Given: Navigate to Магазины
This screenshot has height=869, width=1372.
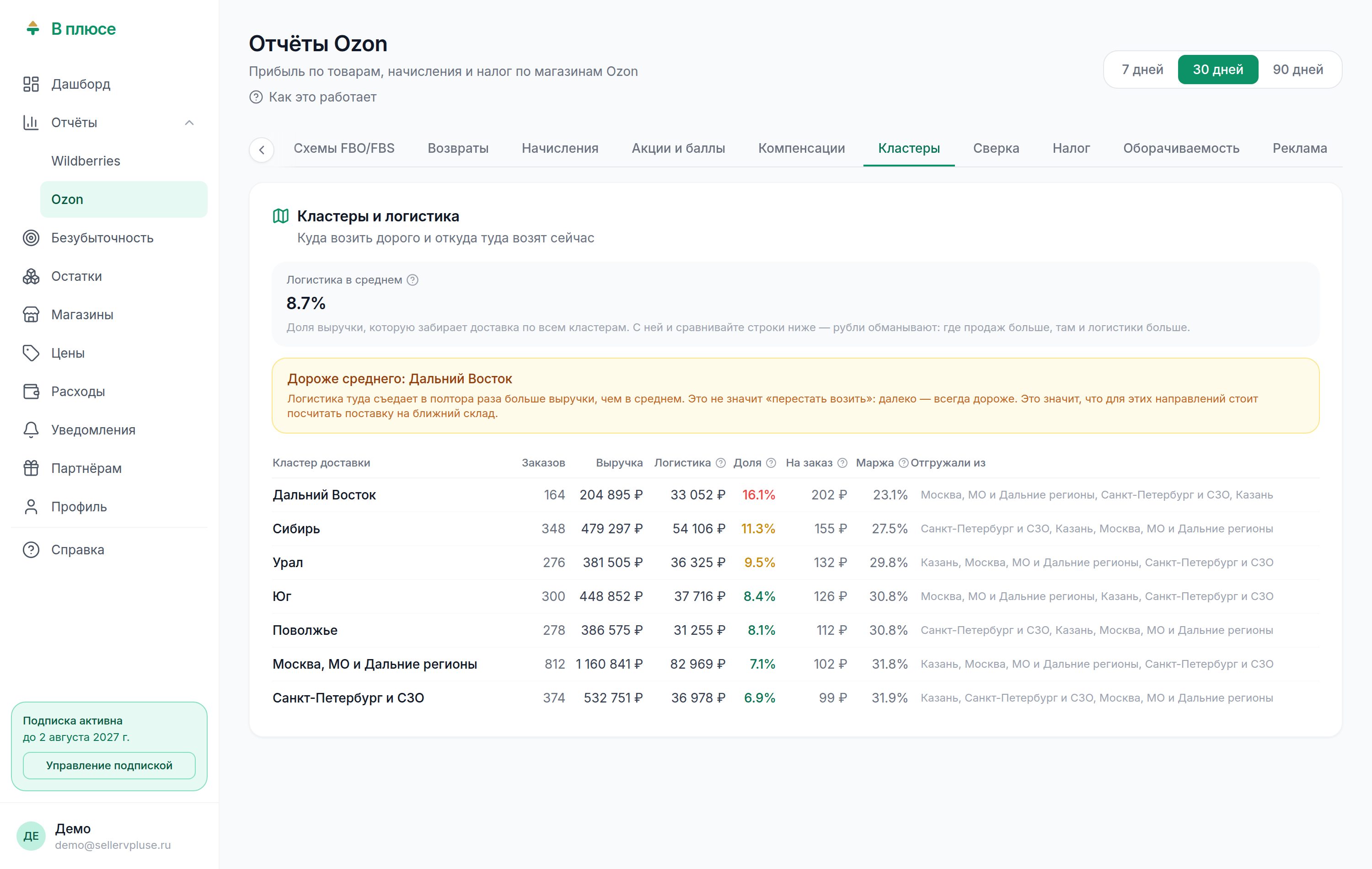Looking at the screenshot, I should [x=109, y=315].
